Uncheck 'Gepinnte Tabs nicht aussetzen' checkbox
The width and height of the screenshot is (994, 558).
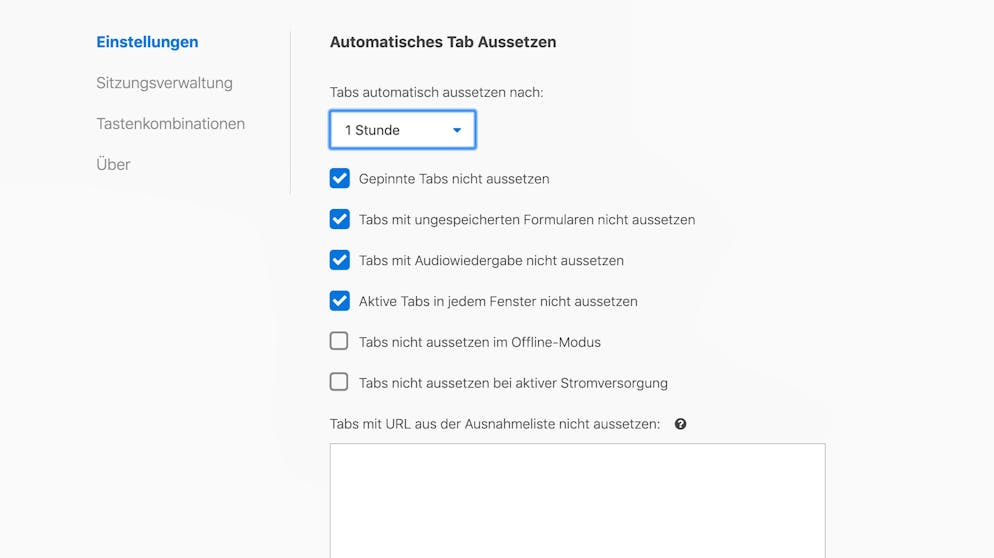pos(340,178)
